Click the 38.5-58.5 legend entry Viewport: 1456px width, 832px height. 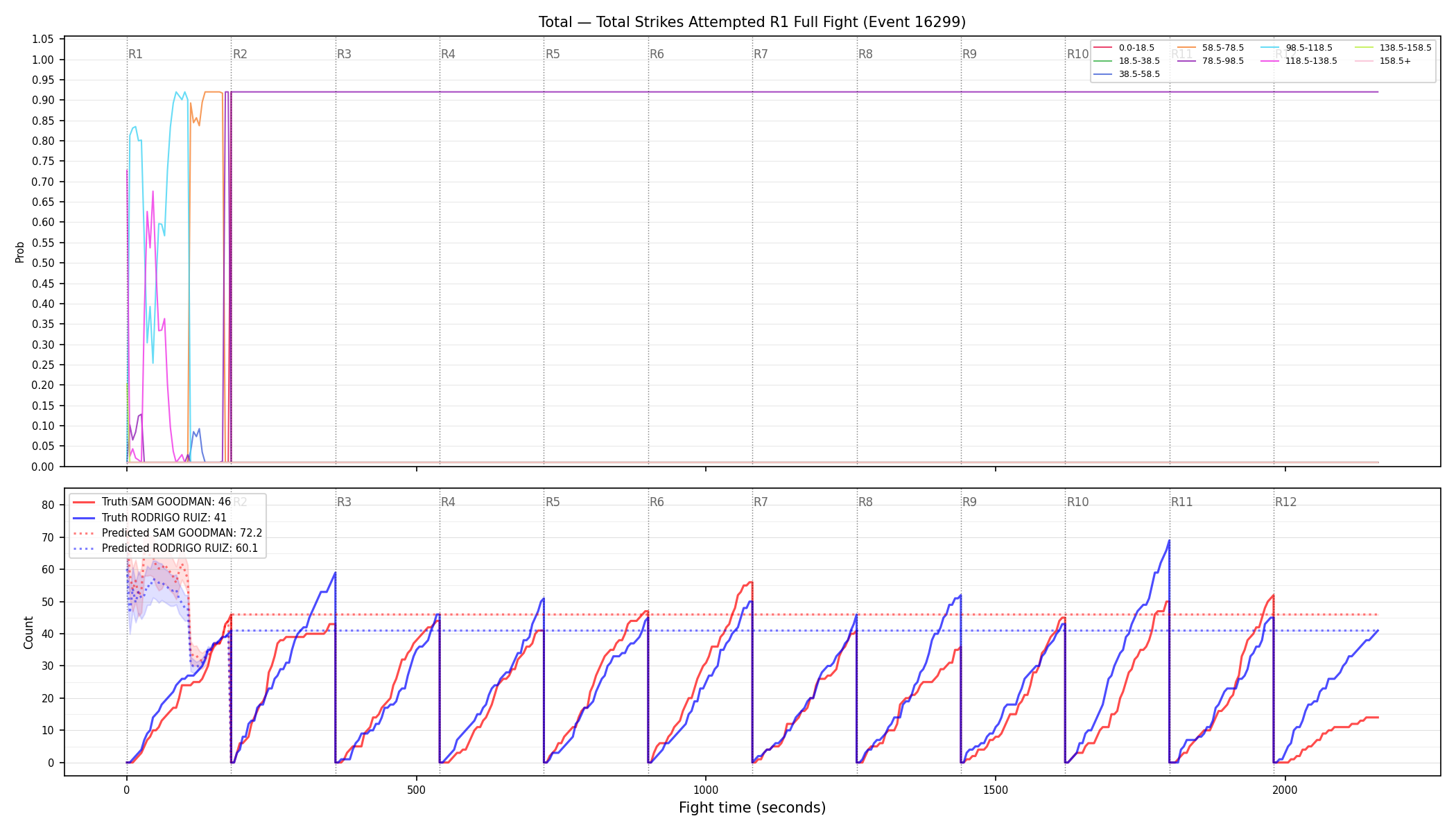tap(1127, 74)
